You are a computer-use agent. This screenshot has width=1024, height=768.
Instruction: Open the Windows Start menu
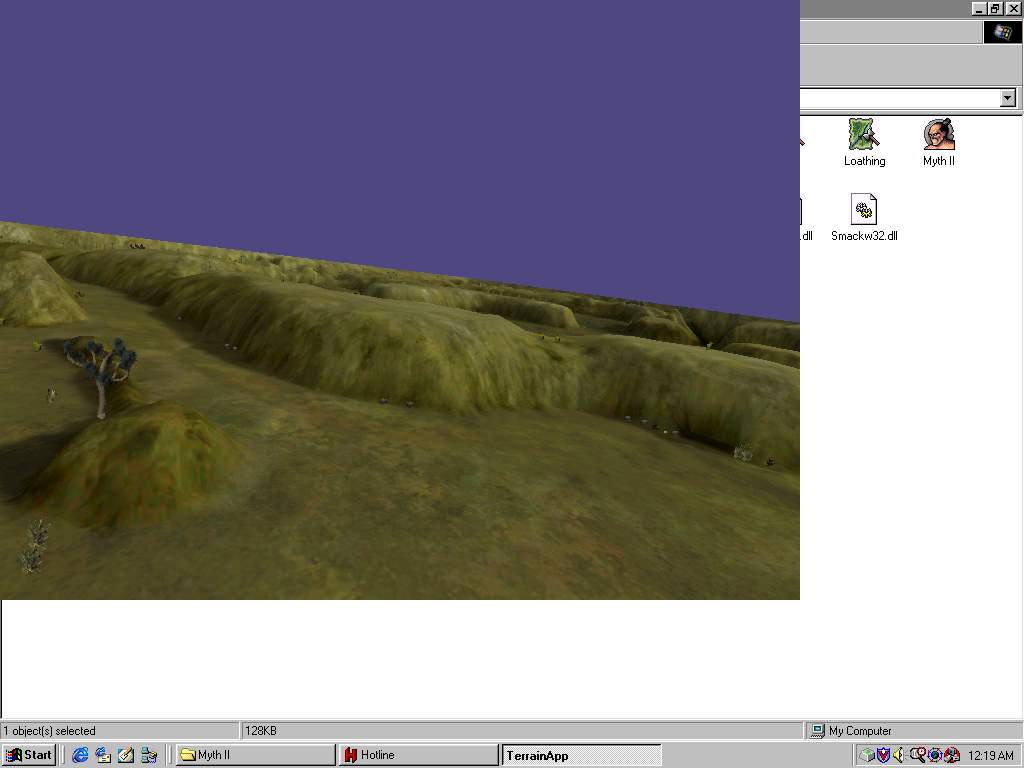coord(29,755)
